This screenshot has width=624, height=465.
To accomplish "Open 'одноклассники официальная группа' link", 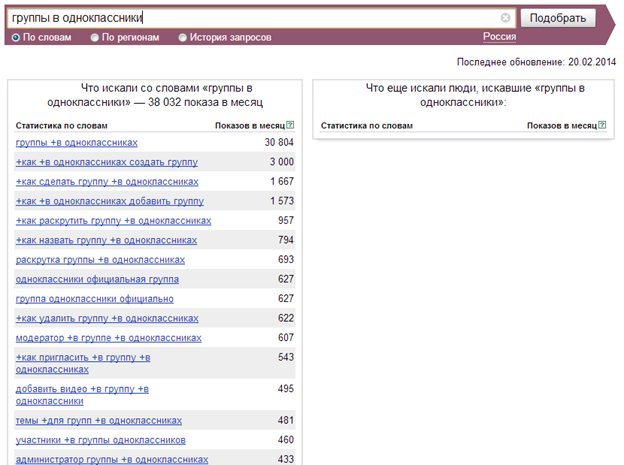I will coord(97,279).
